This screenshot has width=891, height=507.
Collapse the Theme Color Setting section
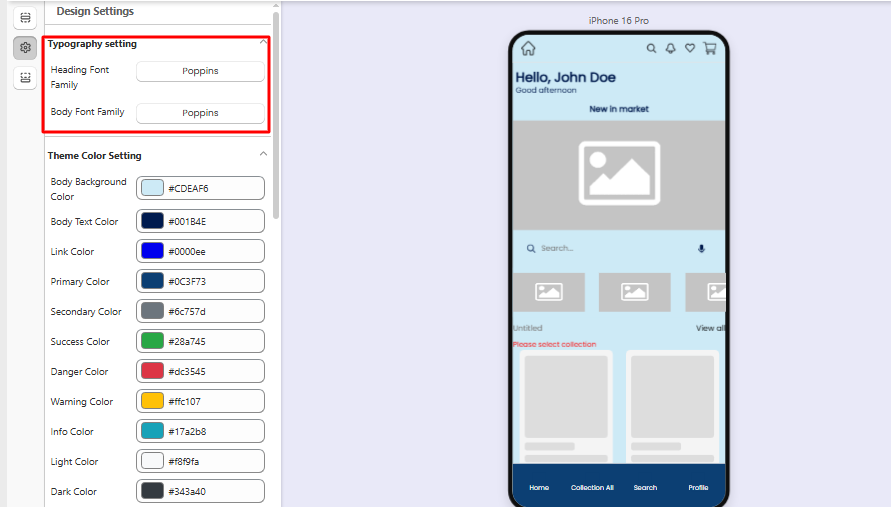coord(263,155)
